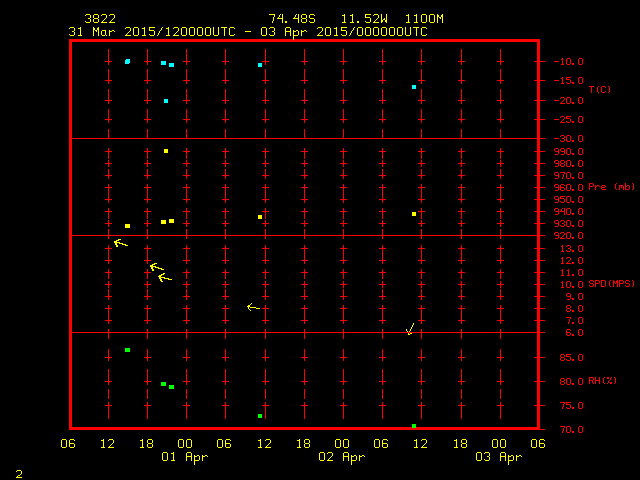Select the 01 Apr date label

point(184,457)
